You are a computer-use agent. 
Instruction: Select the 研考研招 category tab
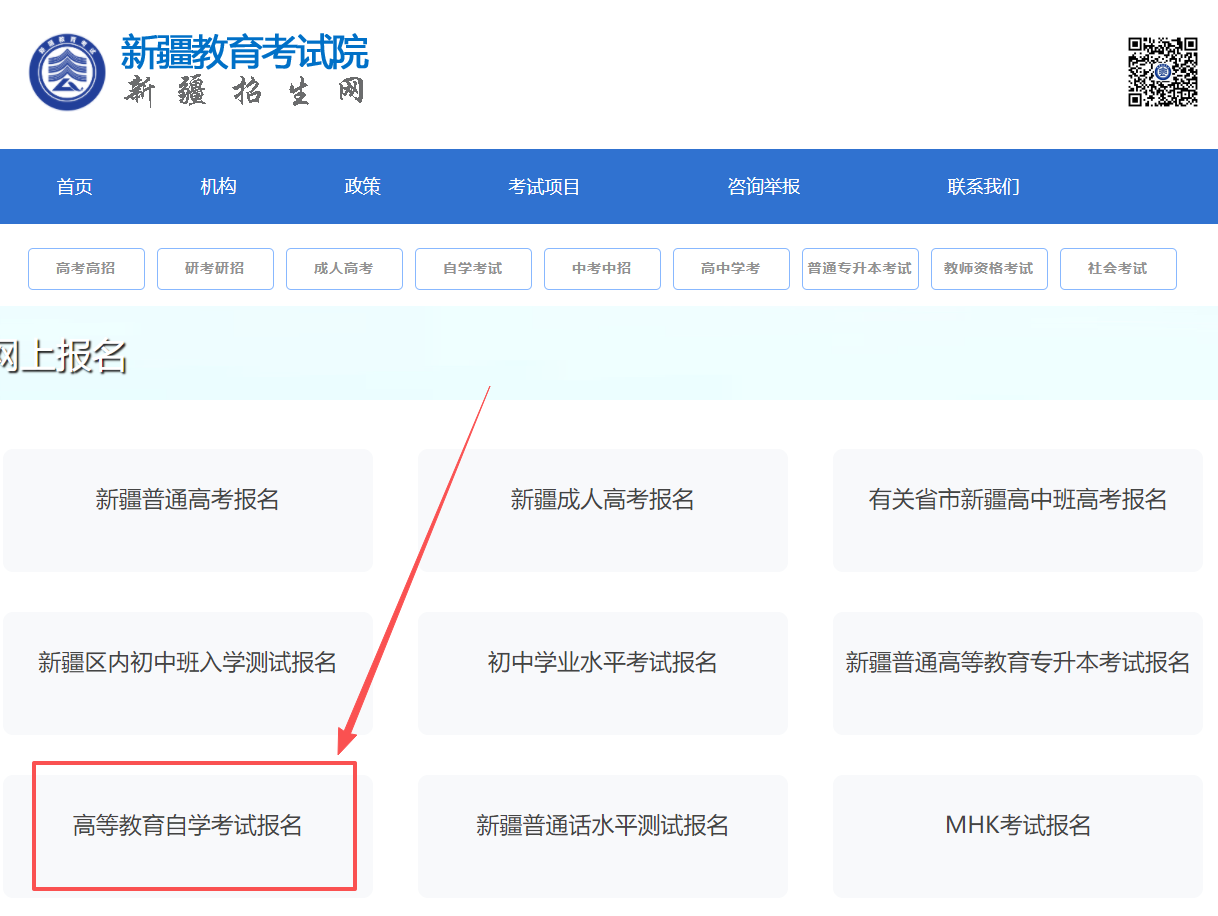coord(215,268)
